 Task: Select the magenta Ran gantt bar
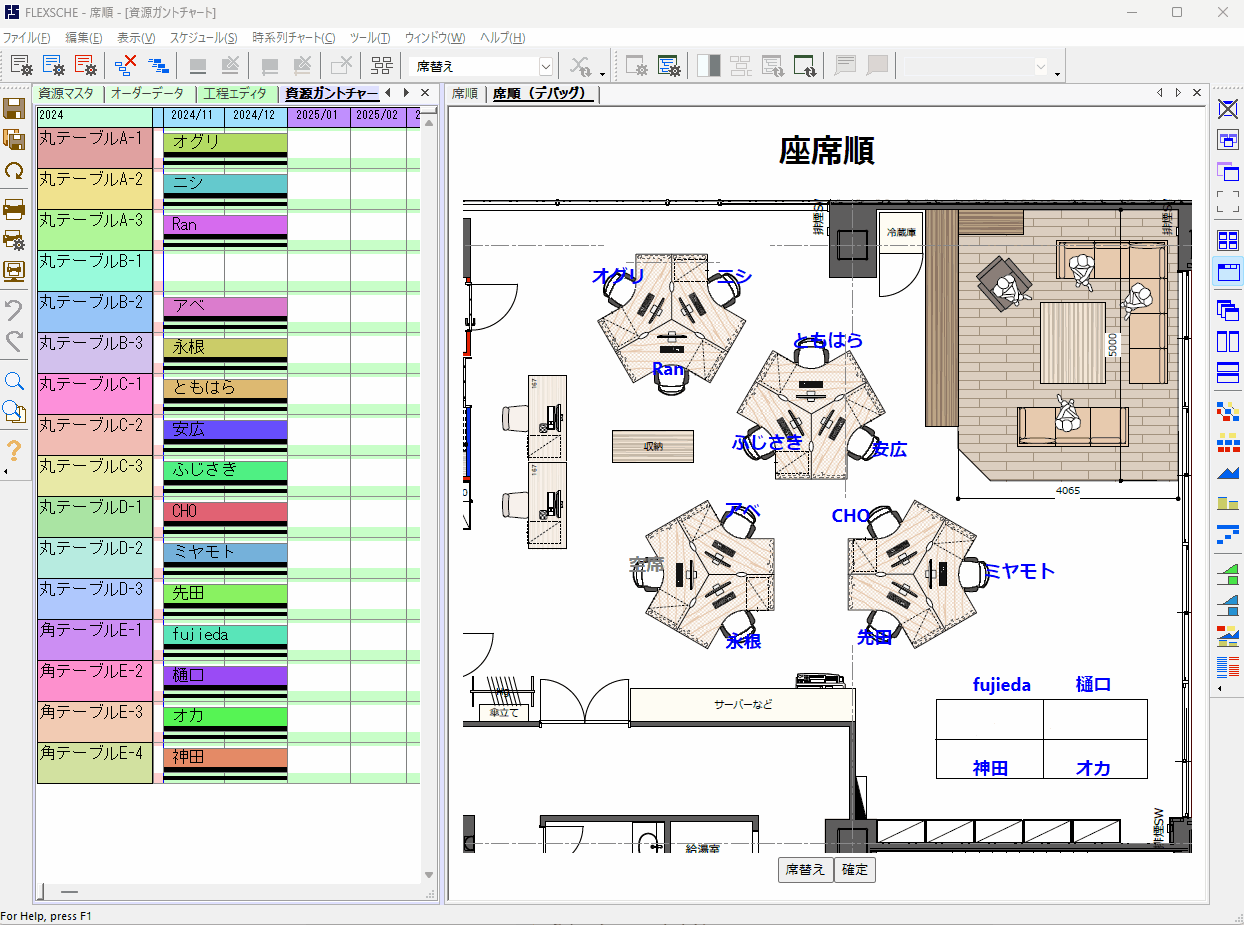(225, 224)
